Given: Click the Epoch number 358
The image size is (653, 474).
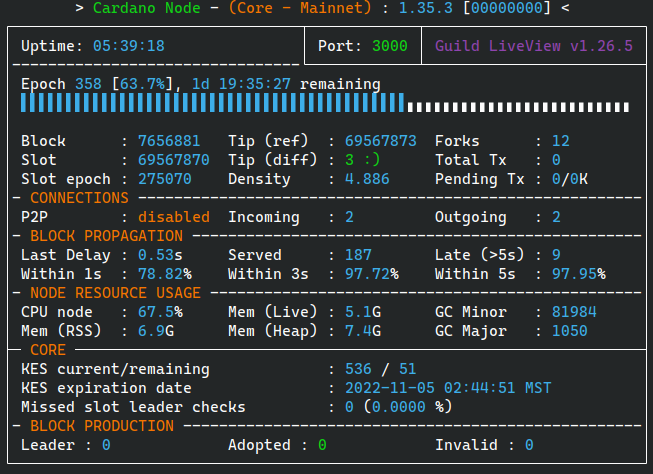Looking at the screenshot, I should [x=88, y=84].
